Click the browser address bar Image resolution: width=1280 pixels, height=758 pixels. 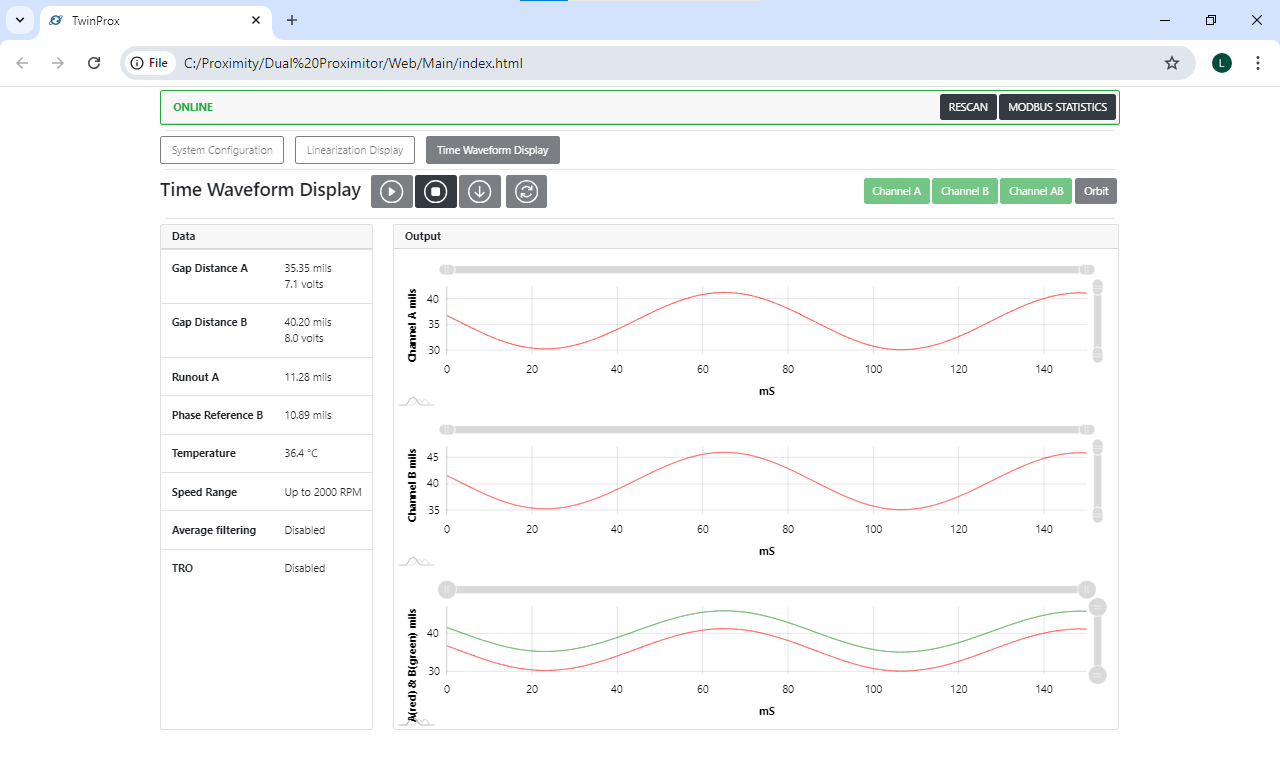(x=658, y=63)
